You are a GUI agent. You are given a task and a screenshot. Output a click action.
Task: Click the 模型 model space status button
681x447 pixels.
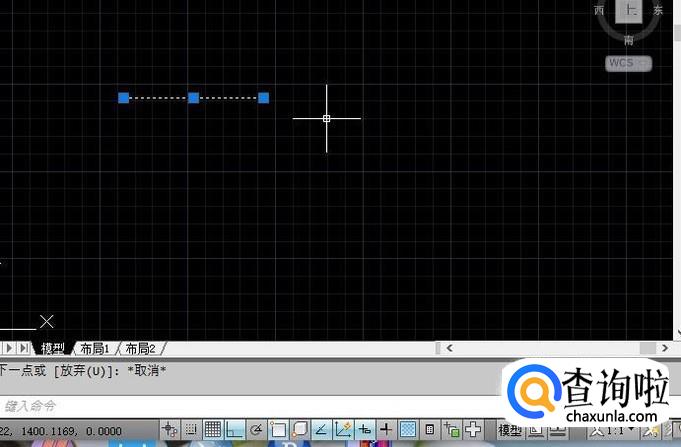coord(510,430)
